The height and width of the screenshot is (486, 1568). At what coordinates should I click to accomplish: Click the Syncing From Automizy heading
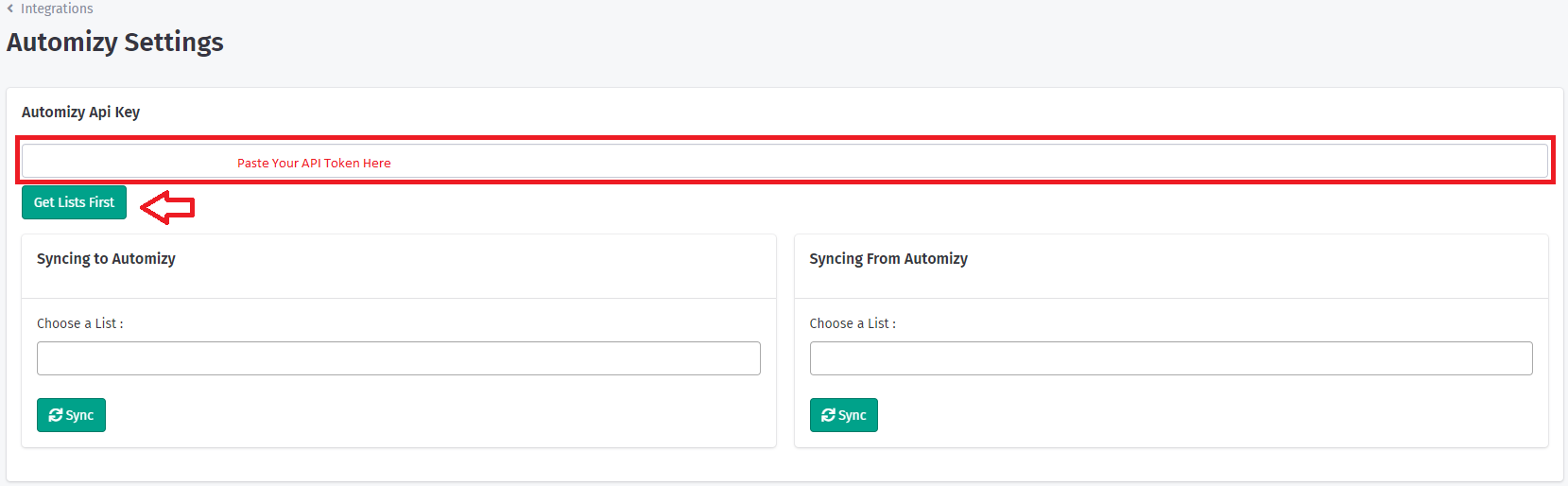888,259
